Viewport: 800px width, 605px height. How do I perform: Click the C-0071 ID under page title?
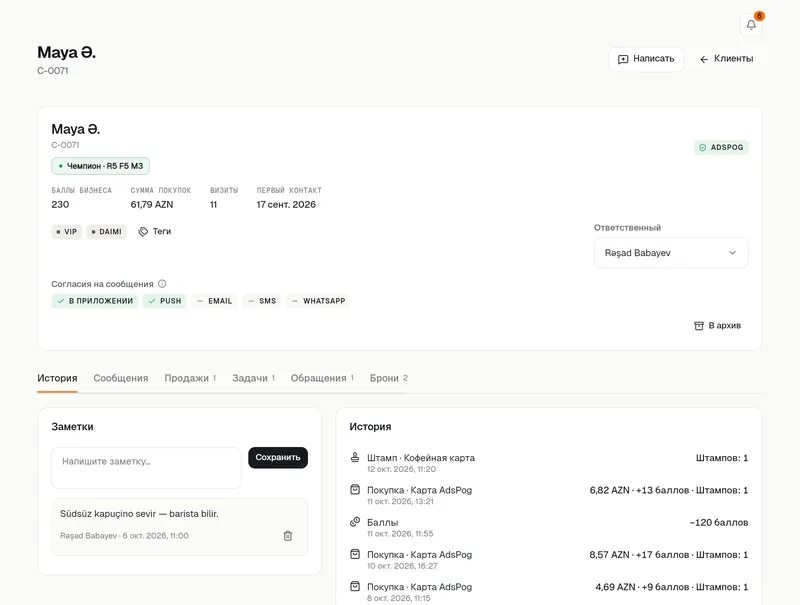click(53, 71)
